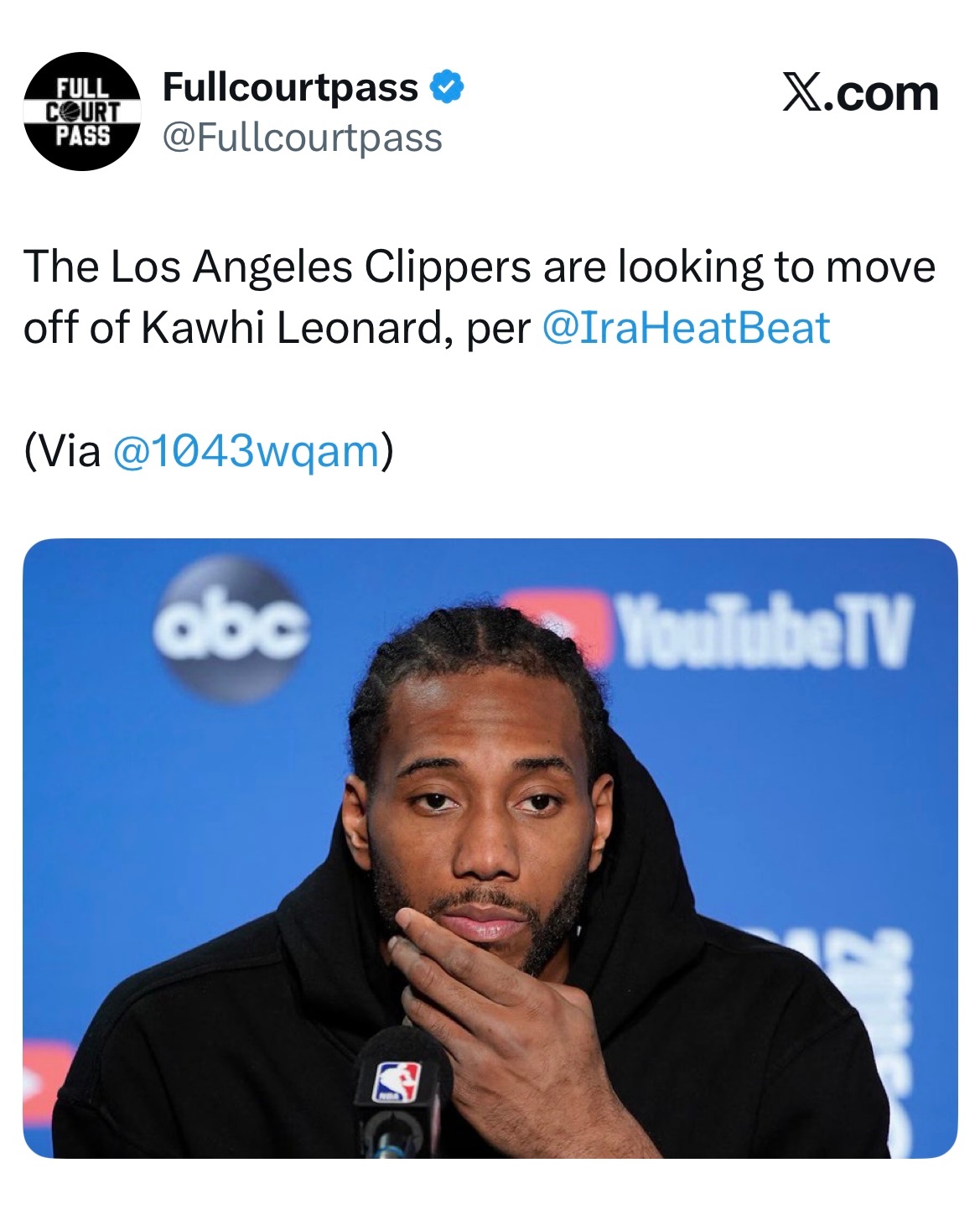Open the @IraHeatBeat mention

pyautogui.click(x=686, y=328)
